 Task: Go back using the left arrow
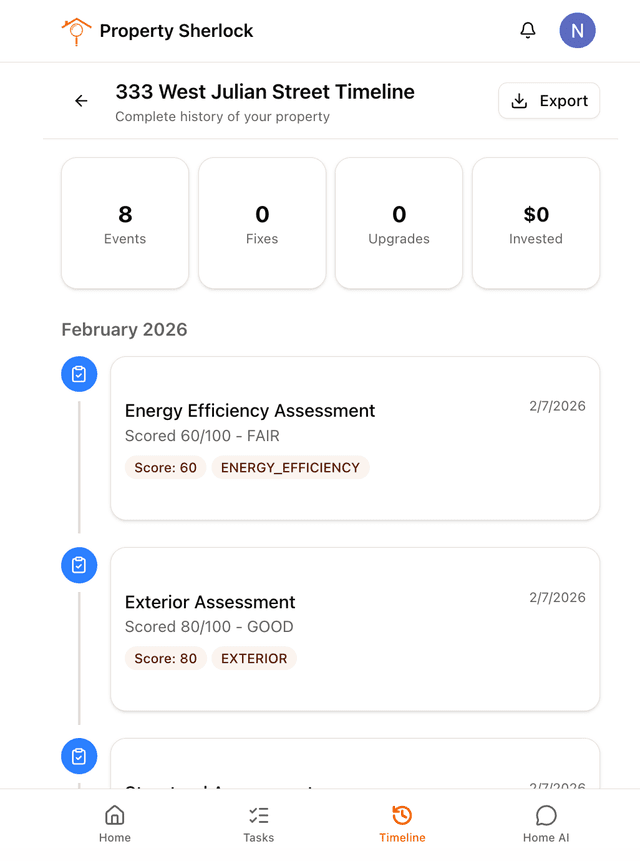pos(81,101)
